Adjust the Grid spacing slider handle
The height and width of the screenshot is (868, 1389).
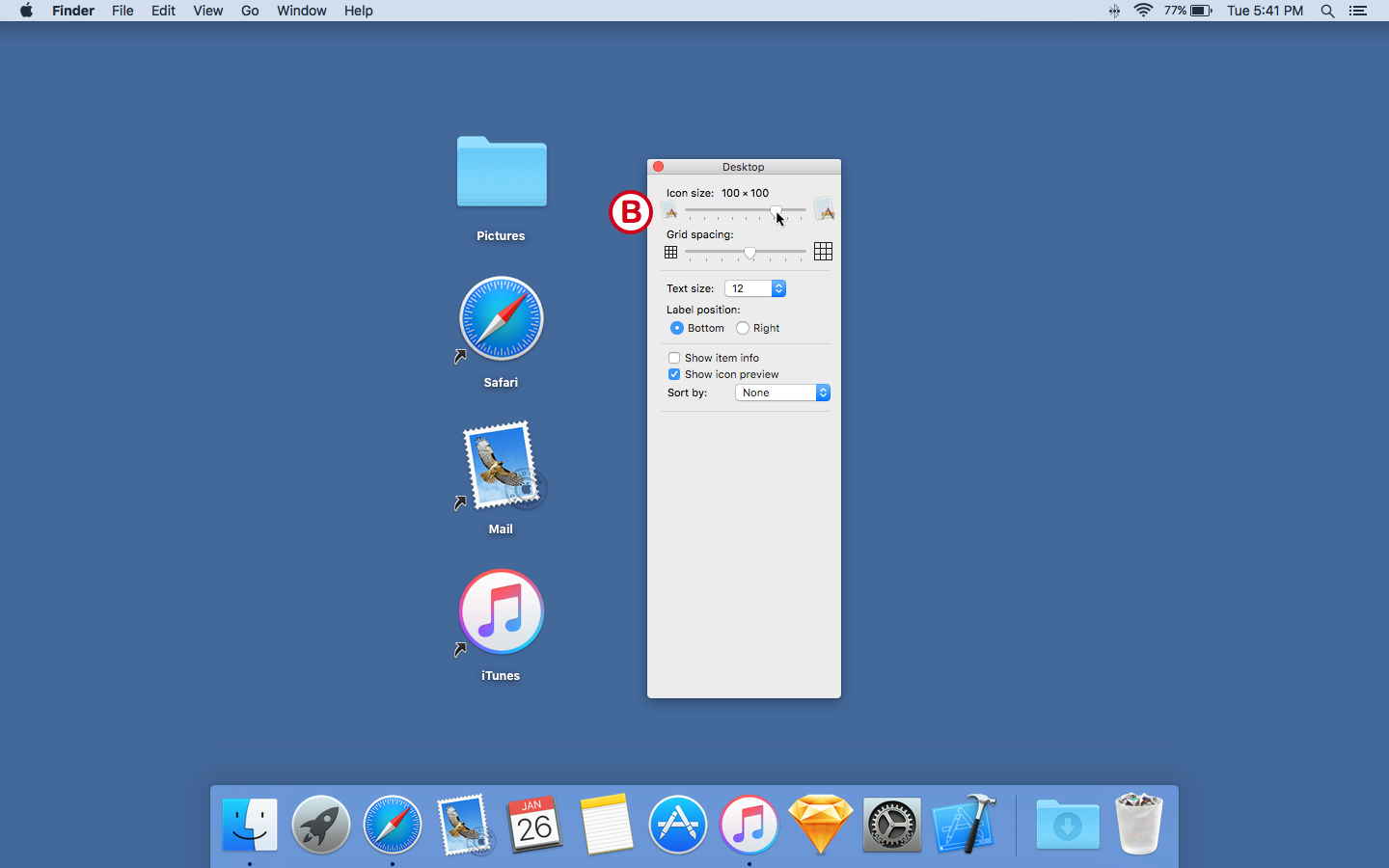coord(750,253)
